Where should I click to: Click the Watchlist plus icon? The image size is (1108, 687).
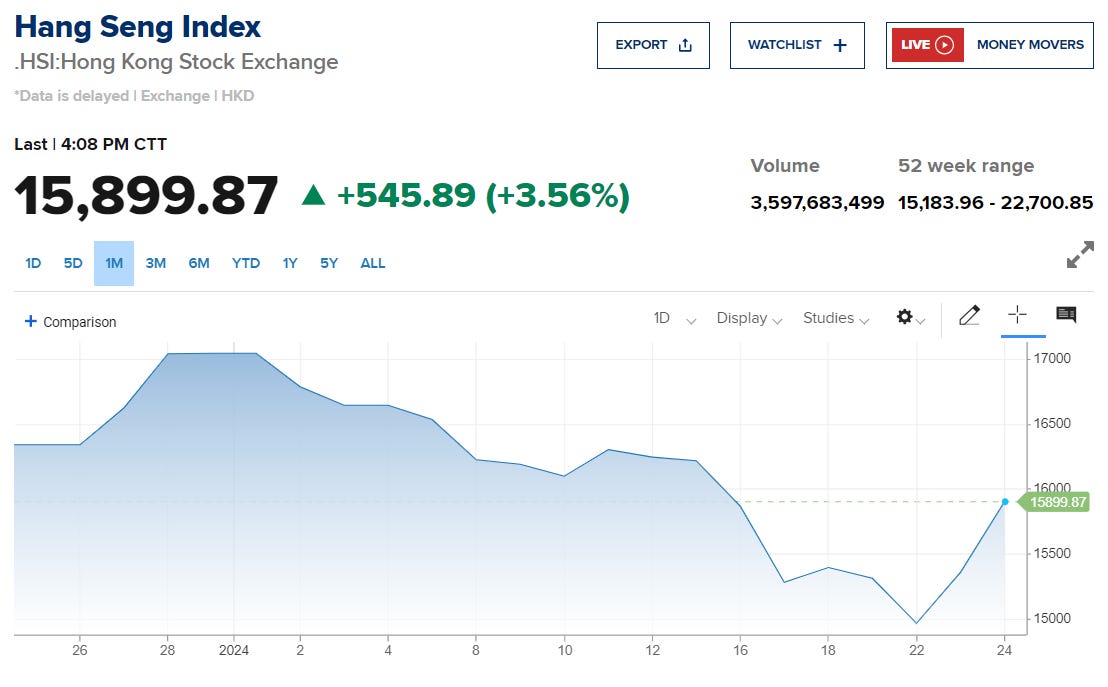point(840,45)
